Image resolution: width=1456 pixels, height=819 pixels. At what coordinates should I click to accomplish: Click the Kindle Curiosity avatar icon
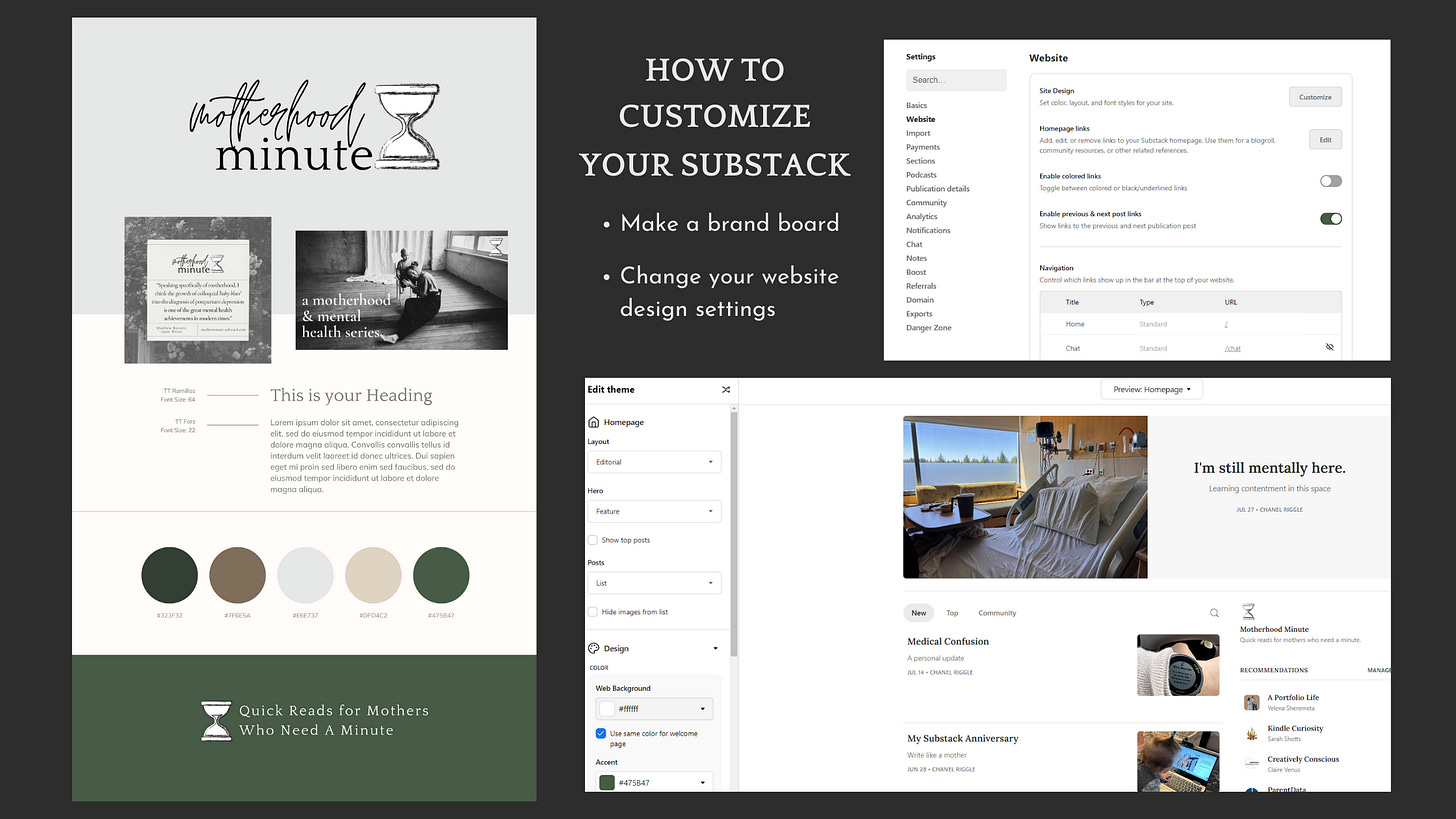1251,733
